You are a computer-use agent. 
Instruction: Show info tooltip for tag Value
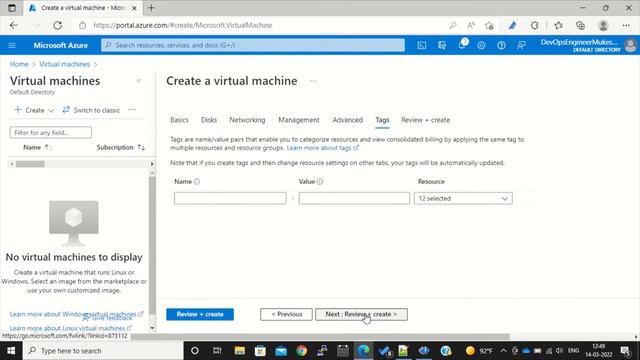320,182
